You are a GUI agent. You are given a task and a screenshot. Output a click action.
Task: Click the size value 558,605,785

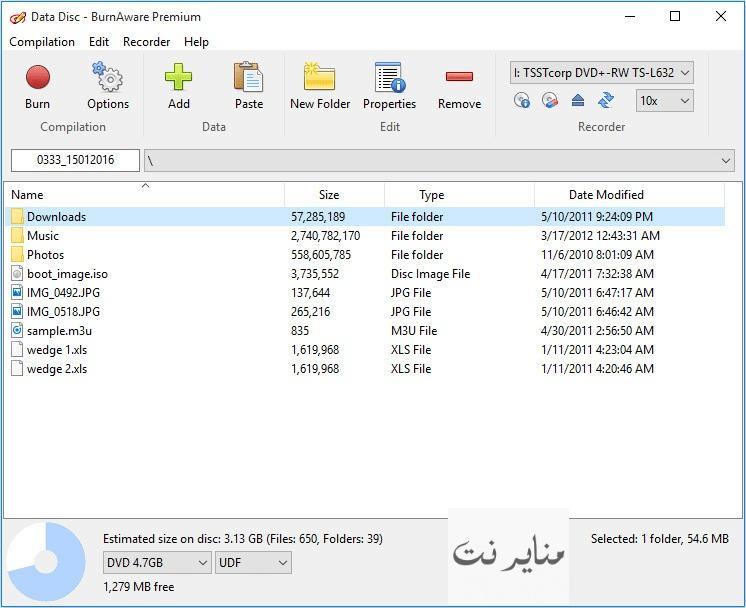point(321,255)
